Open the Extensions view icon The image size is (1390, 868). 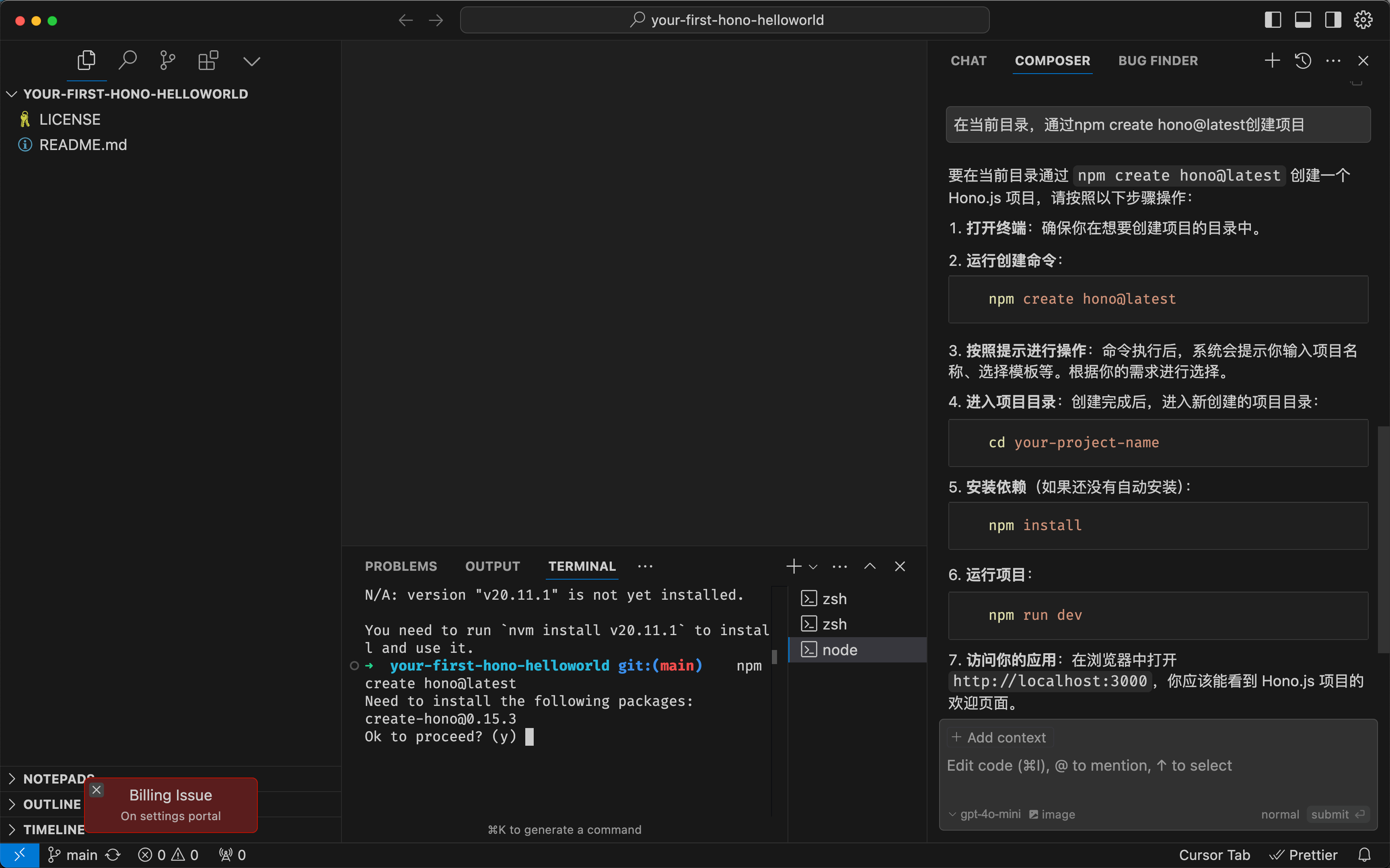[208, 60]
